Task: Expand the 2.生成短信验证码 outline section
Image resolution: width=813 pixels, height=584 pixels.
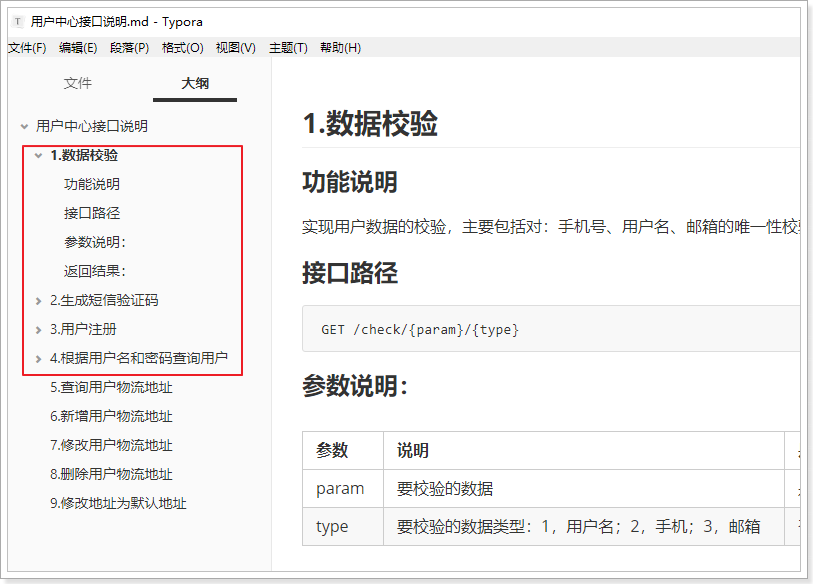Action: pos(38,300)
